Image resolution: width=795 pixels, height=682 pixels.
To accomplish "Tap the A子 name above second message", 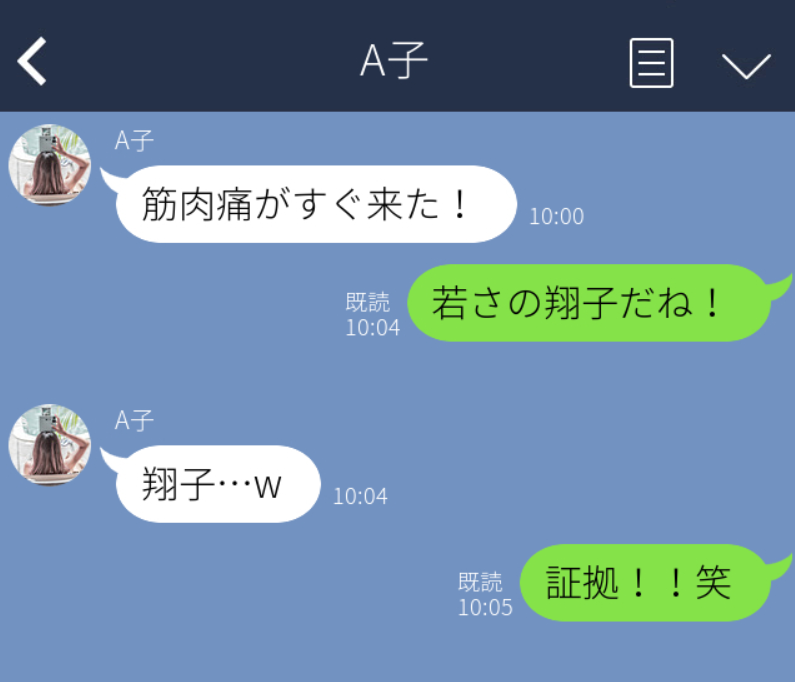I will (134, 420).
